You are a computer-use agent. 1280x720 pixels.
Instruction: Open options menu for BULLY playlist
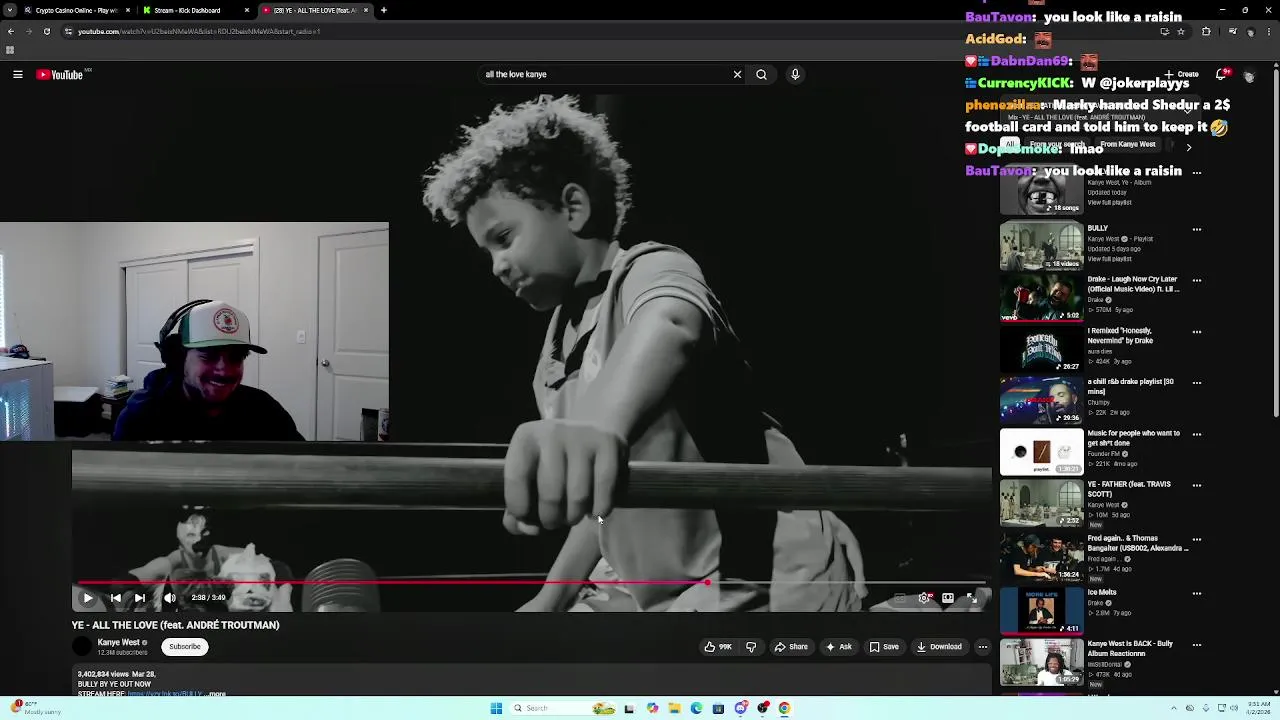click(1197, 230)
